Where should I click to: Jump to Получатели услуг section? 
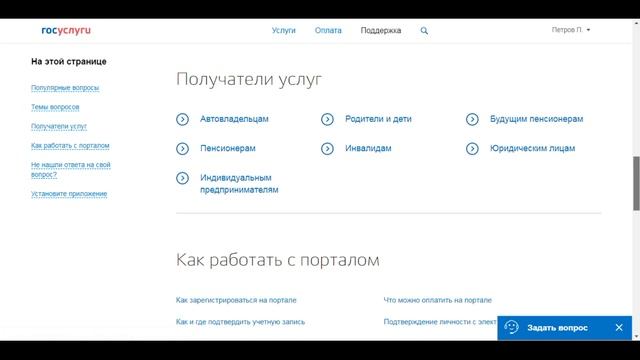click(59, 126)
